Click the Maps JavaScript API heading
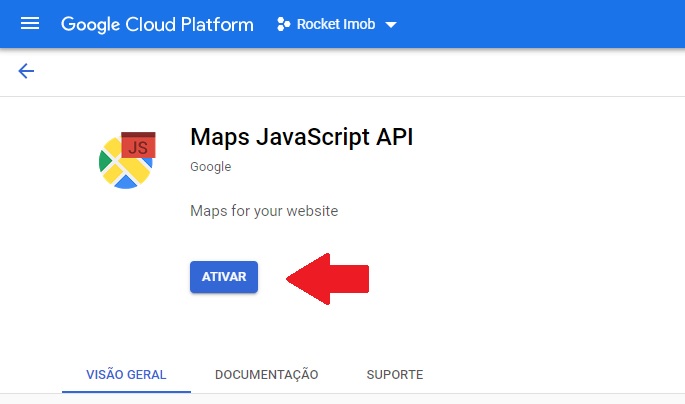685x404 pixels. [301, 137]
